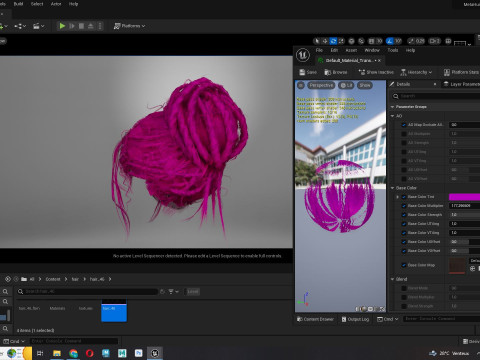This screenshot has height=360, width=480.
Task: Open the Edit menu in material editor
Action: [334, 50]
